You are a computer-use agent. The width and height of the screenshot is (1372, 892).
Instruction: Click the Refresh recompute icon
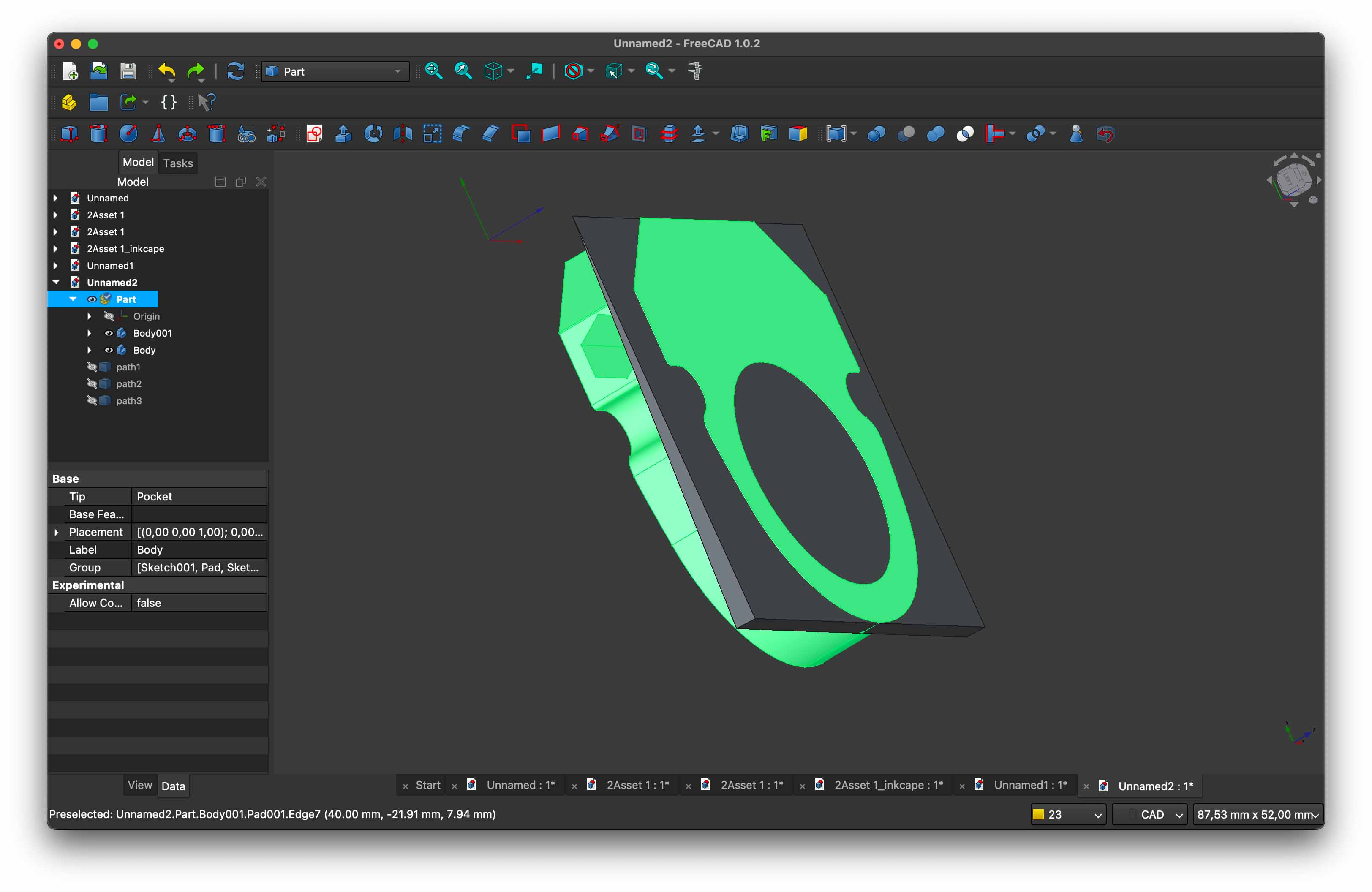[235, 71]
